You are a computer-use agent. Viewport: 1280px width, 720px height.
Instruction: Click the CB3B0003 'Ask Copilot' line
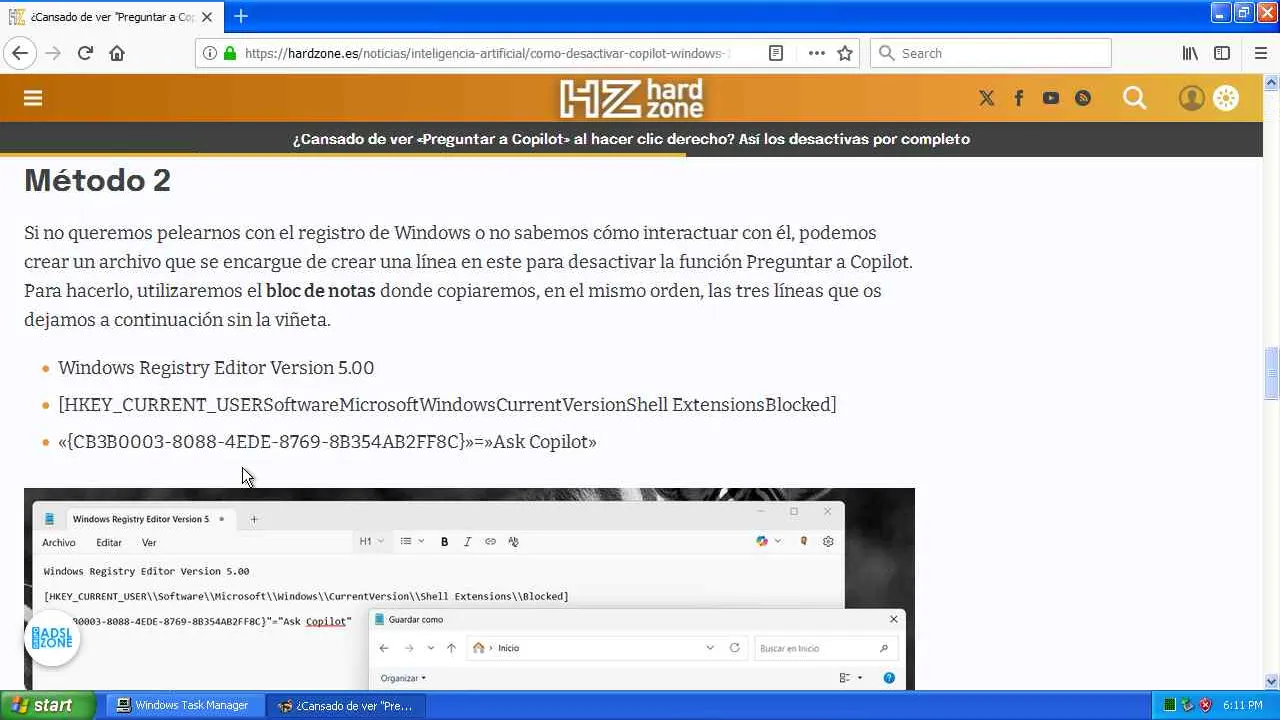pos(327,442)
